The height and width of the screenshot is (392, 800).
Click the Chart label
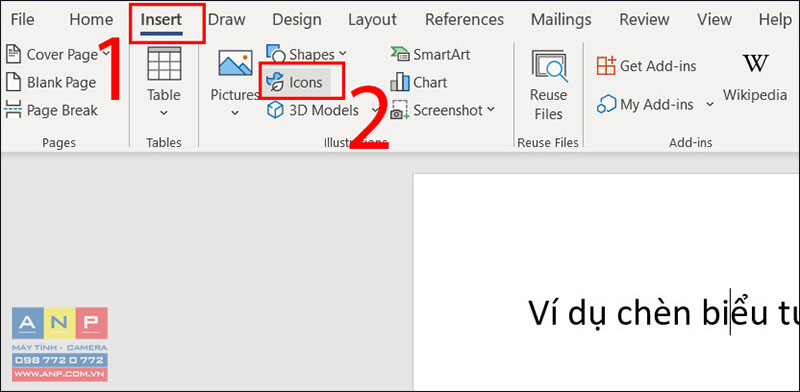click(x=430, y=82)
